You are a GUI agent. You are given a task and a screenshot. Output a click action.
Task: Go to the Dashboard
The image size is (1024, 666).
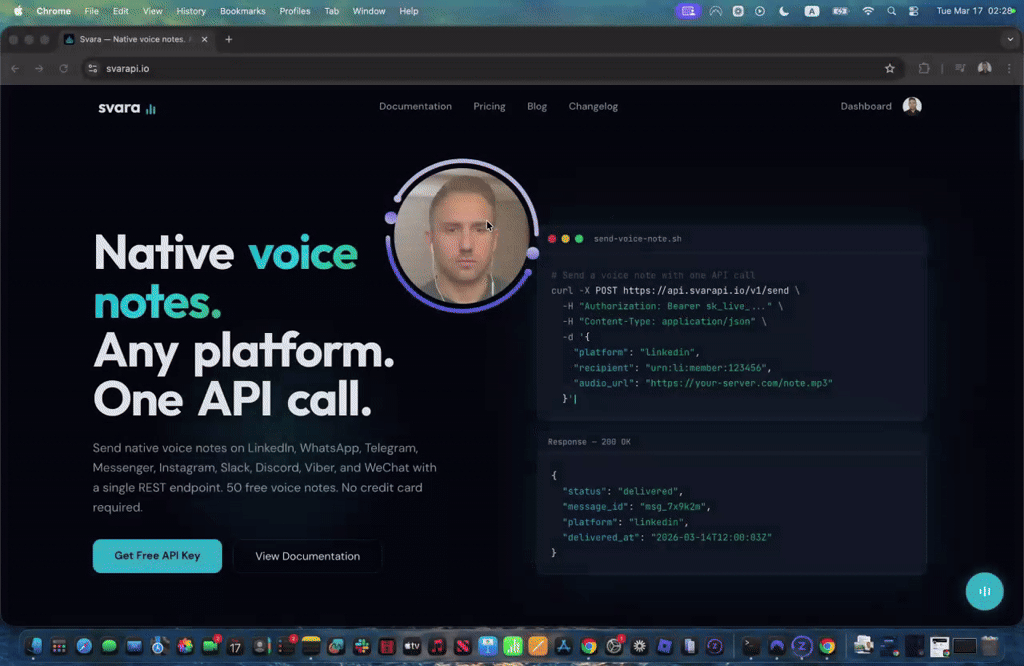tap(865, 106)
